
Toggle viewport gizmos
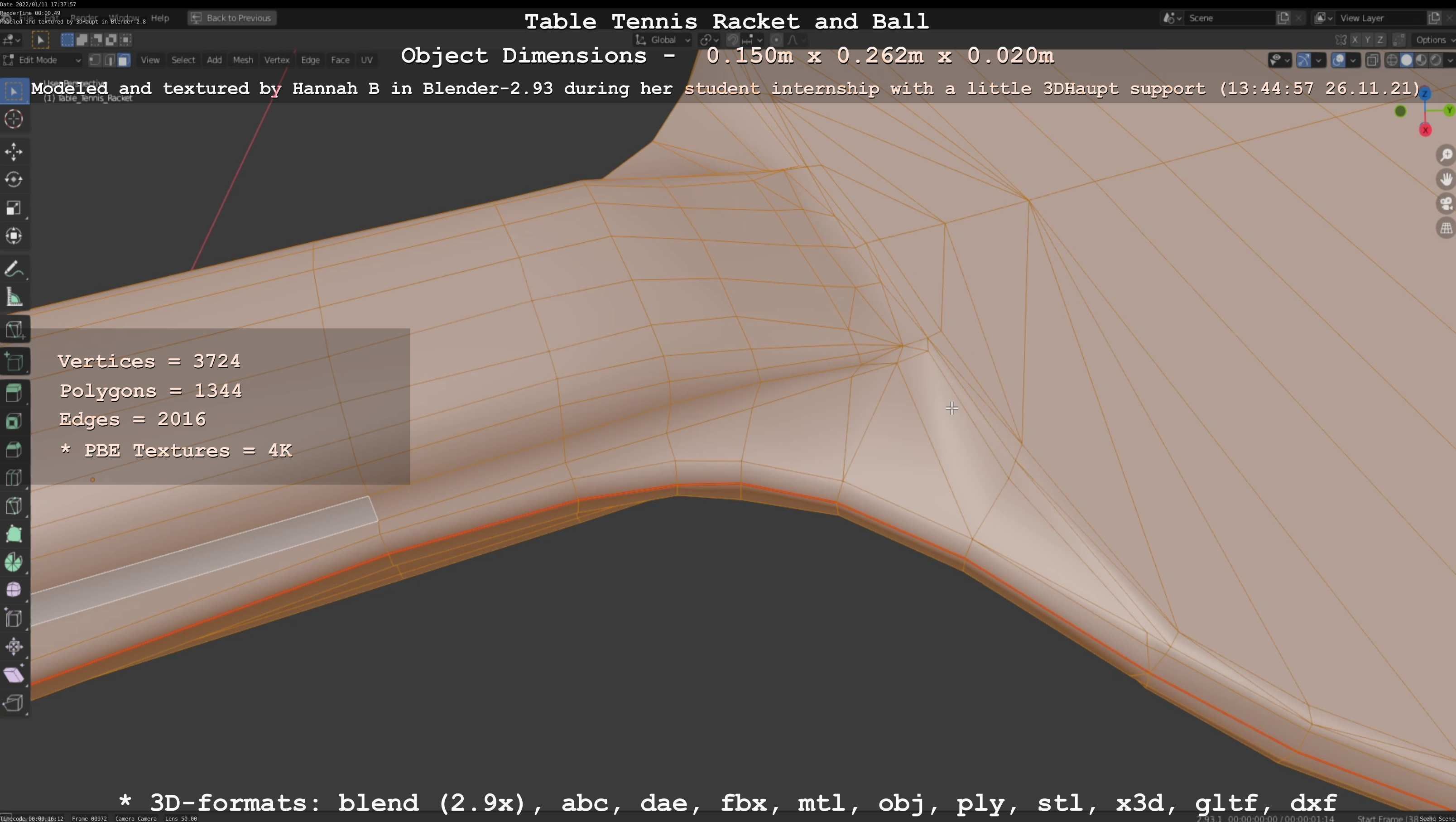coord(1303,60)
